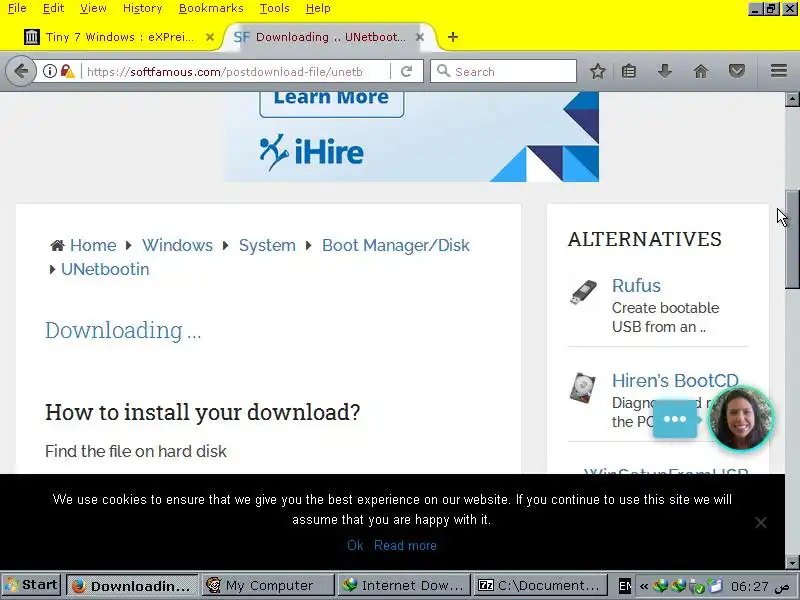Open the site information icon
Image resolution: width=800 pixels, height=600 pixels.
coord(49,71)
